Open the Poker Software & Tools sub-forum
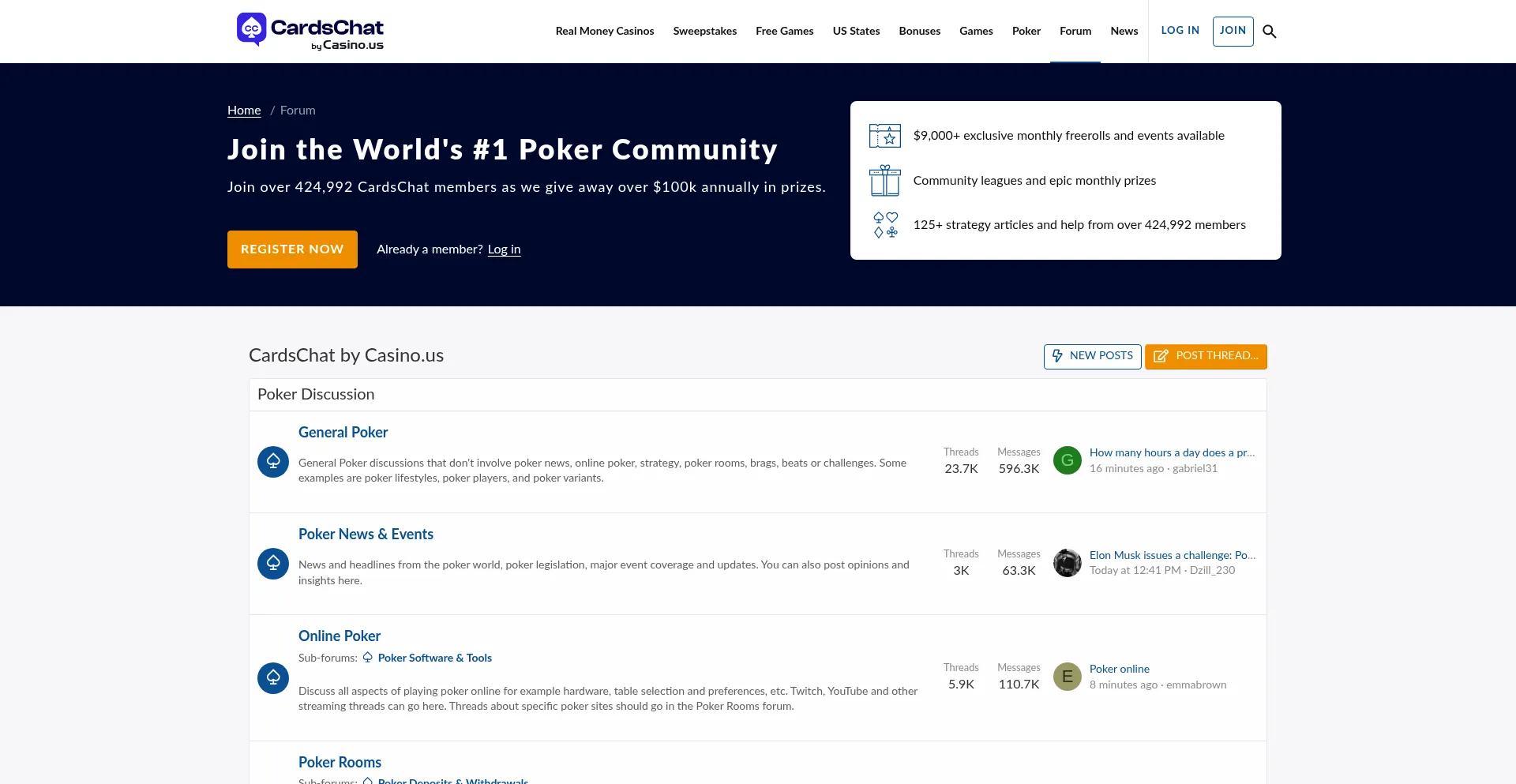 434,658
